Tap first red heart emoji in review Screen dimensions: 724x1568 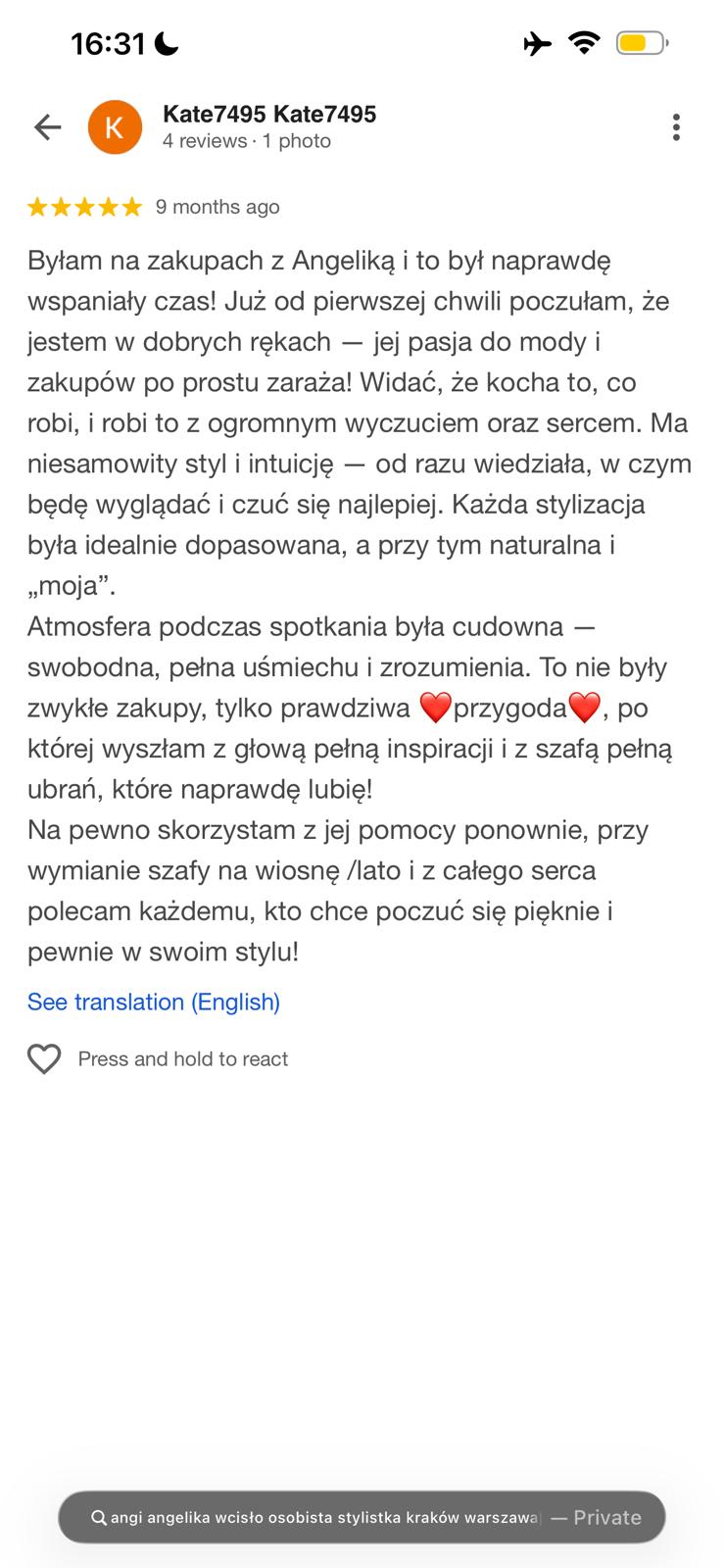[435, 708]
